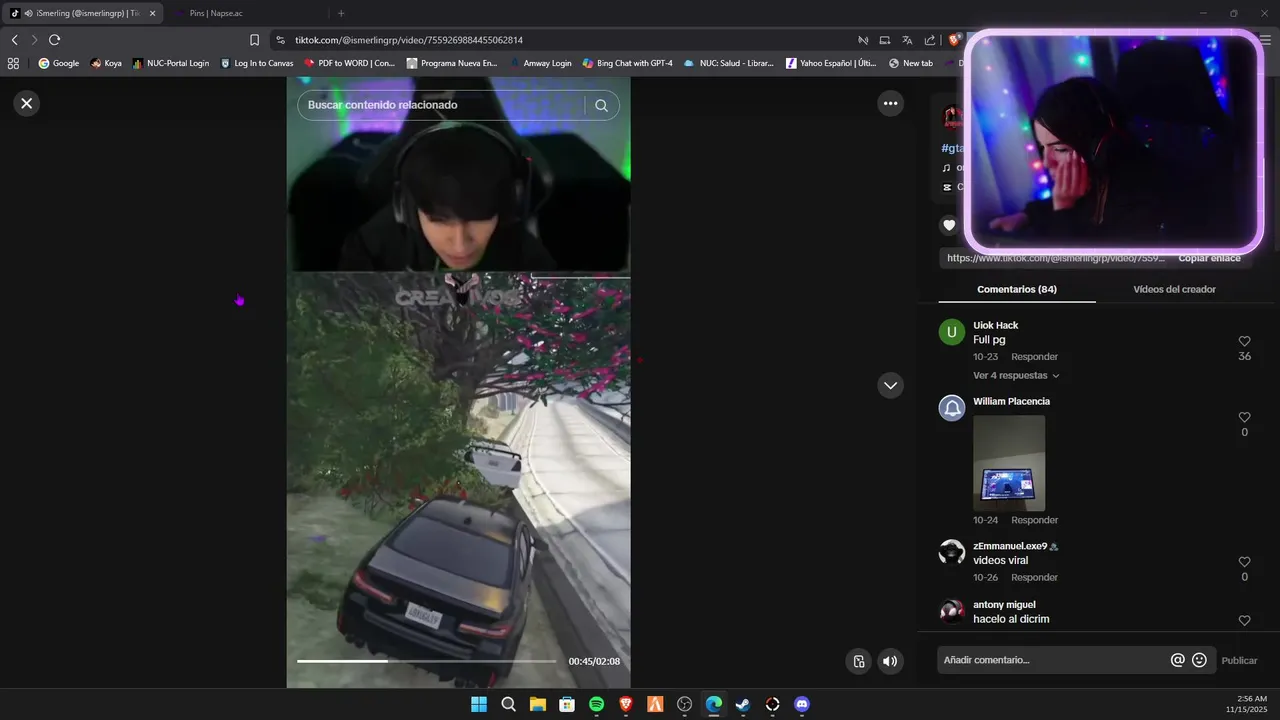Open the three-dots more options menu
The width and height of the screenshot is (1280, 720).
890,103
